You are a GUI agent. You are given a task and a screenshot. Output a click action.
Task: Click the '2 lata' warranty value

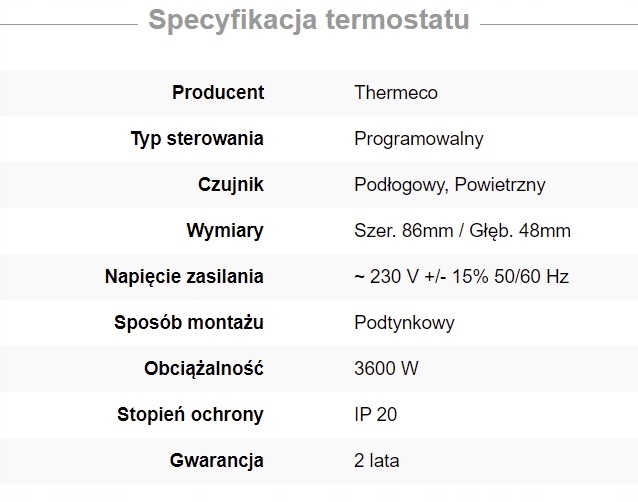[377, 461]
